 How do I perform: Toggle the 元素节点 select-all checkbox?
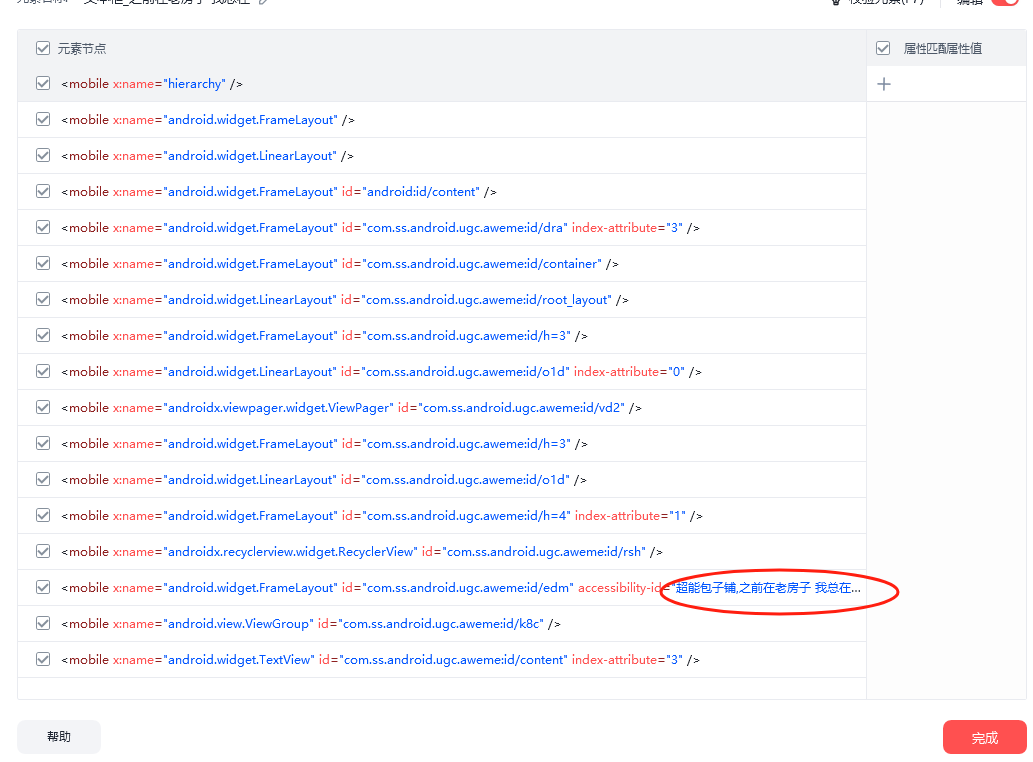[43, 47]
